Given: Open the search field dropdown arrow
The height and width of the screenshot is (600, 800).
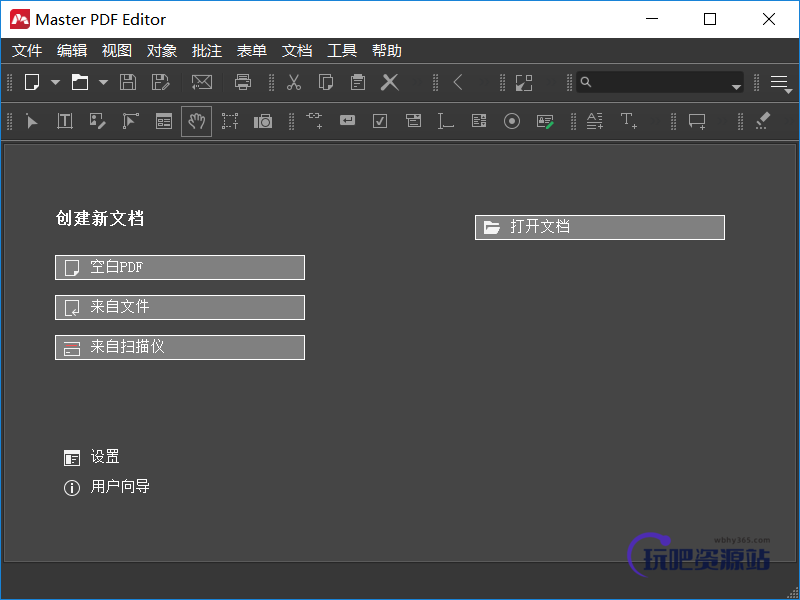Looking at the screenshot, I should tap(736, 87).
